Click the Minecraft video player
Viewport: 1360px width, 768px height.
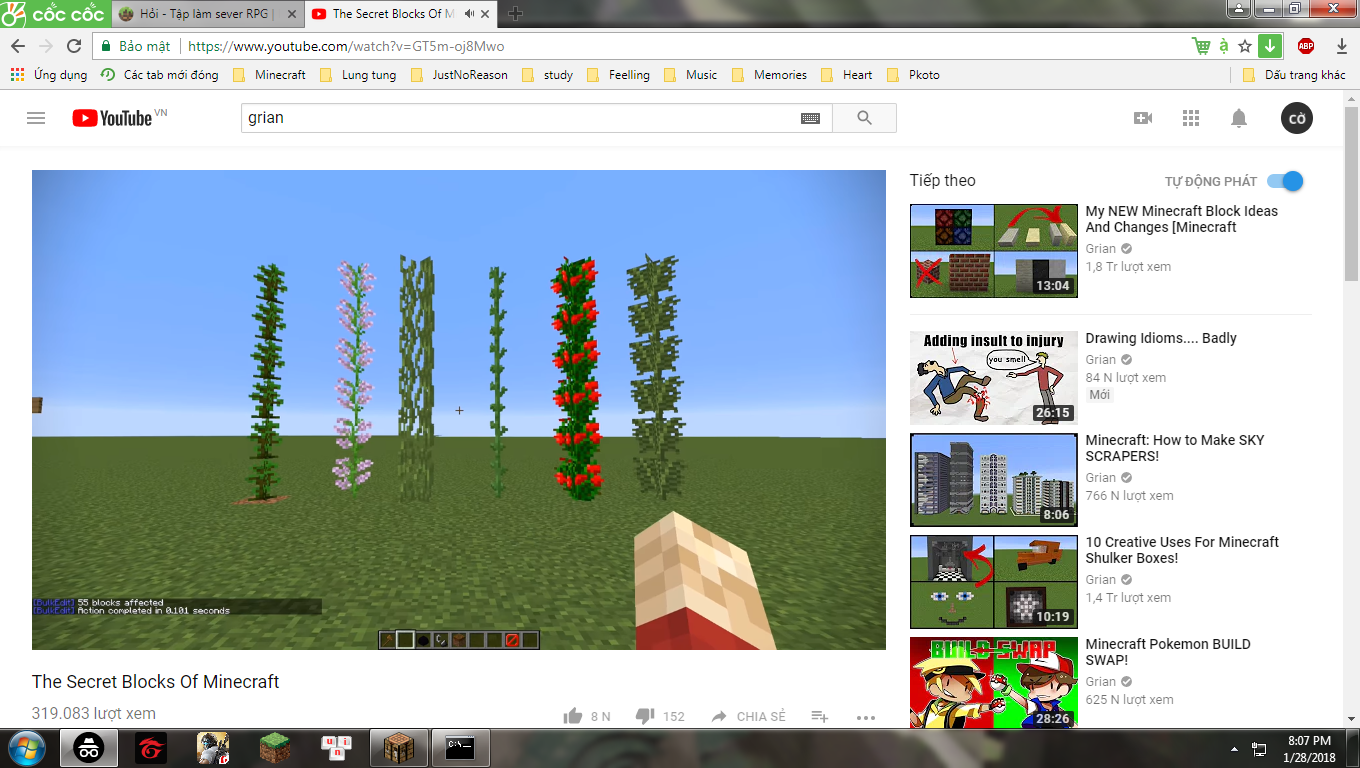459,410
